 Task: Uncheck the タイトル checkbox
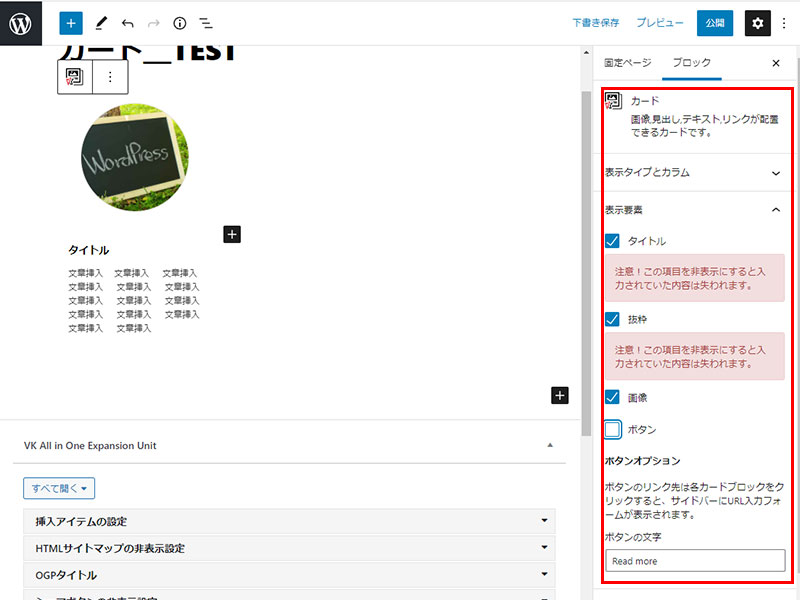pyautogui.click(x=613, y=241)
